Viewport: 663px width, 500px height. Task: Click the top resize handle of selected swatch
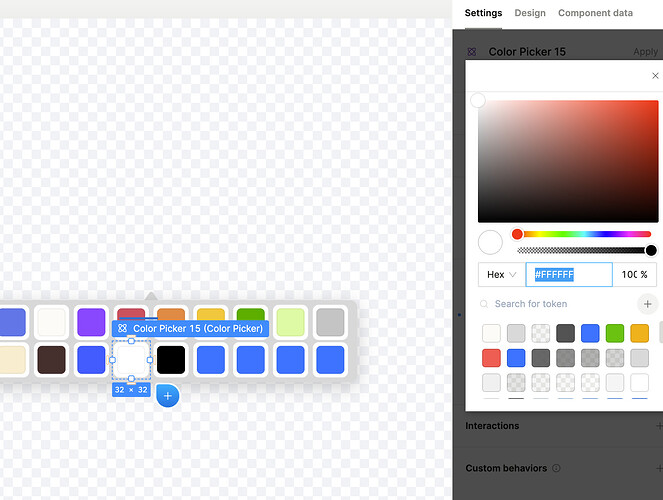click(131, 341)
